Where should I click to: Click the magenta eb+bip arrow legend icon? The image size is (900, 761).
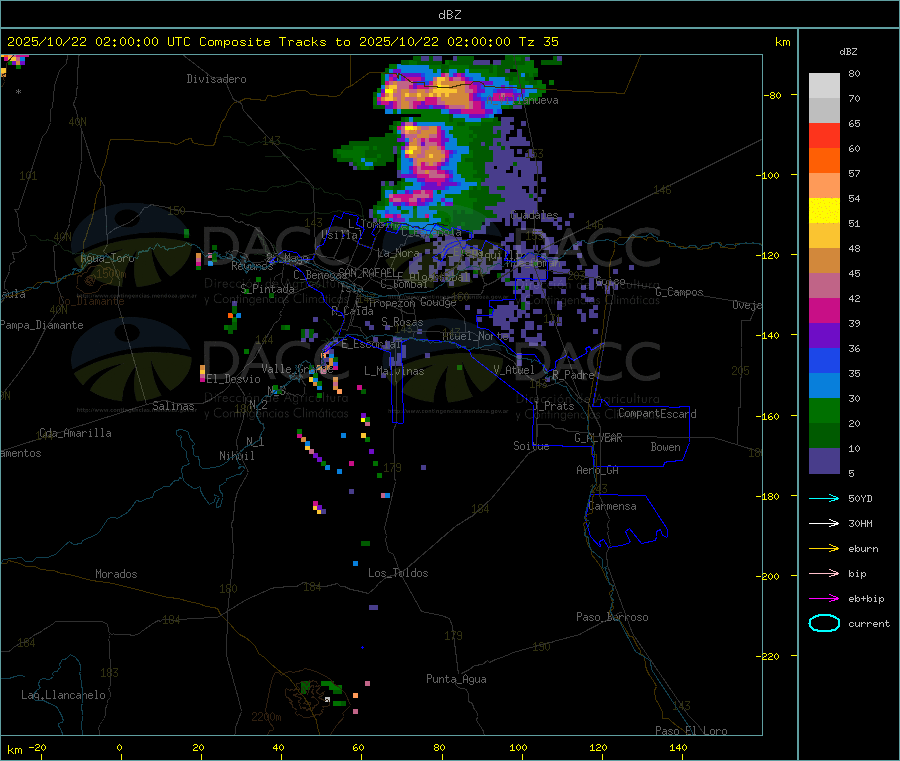point(824,599)
